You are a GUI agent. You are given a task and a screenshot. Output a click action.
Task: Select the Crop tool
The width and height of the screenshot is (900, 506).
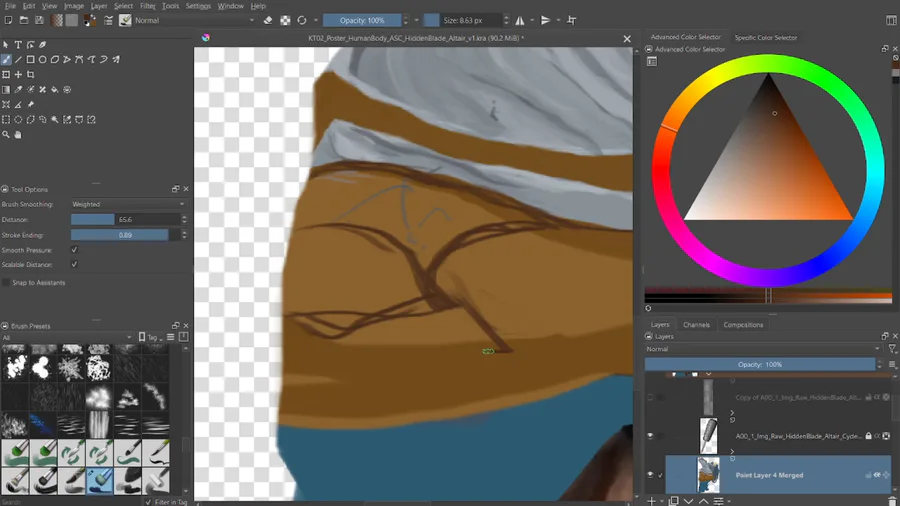[x=30, y=75]
